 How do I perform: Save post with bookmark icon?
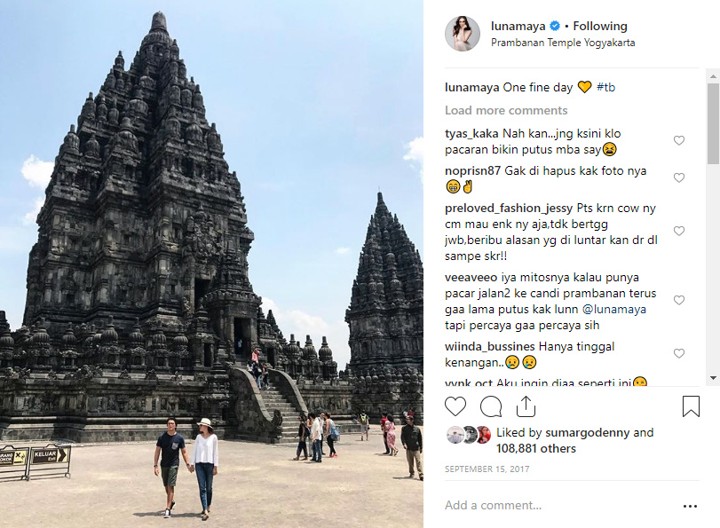[691, 406]
